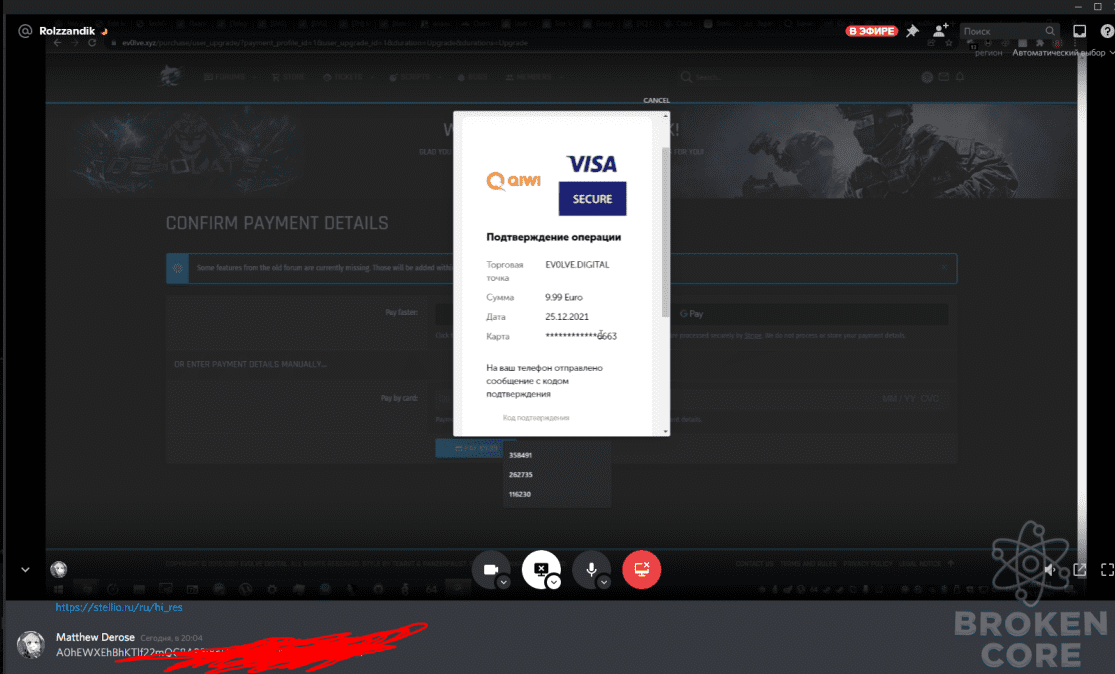Open the camera options dropdown arrow

pyautogui.click(x=503, y=582)
